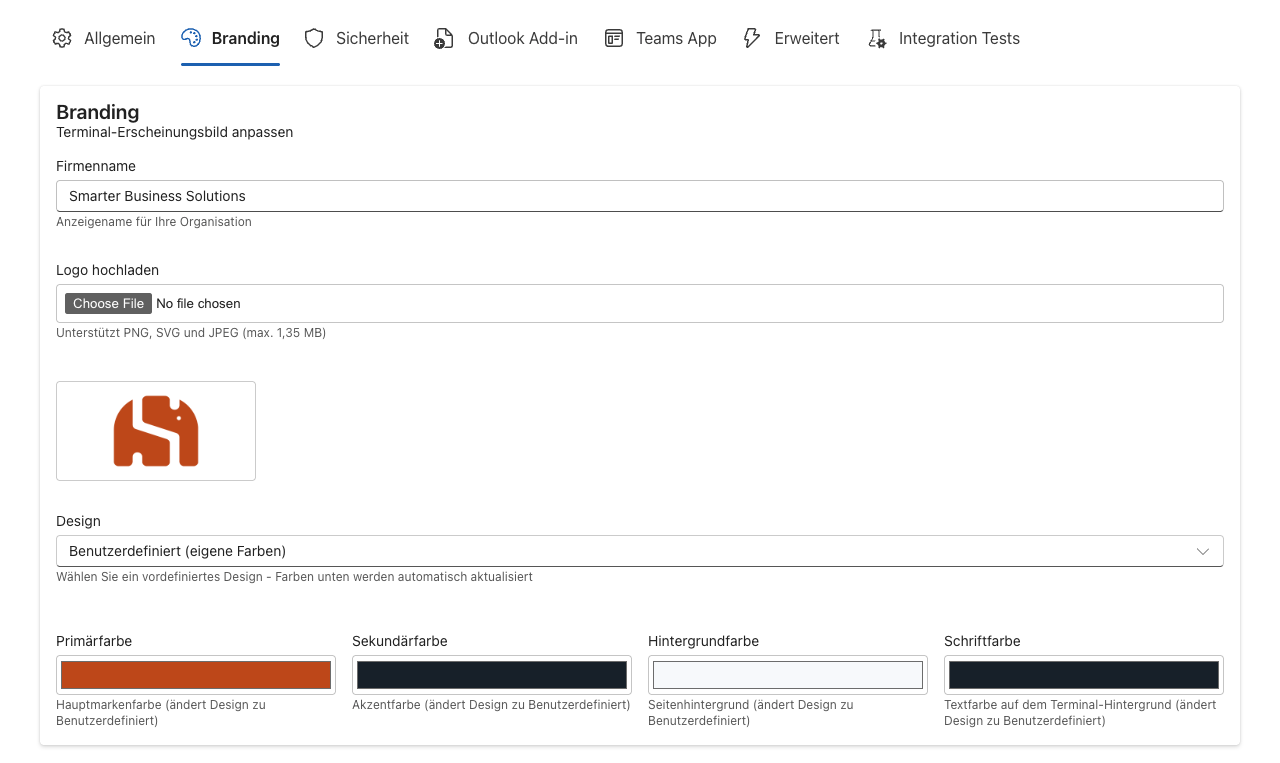Click the "Firmenname" label
1280x763 pixels.
[x=96, y=166]
